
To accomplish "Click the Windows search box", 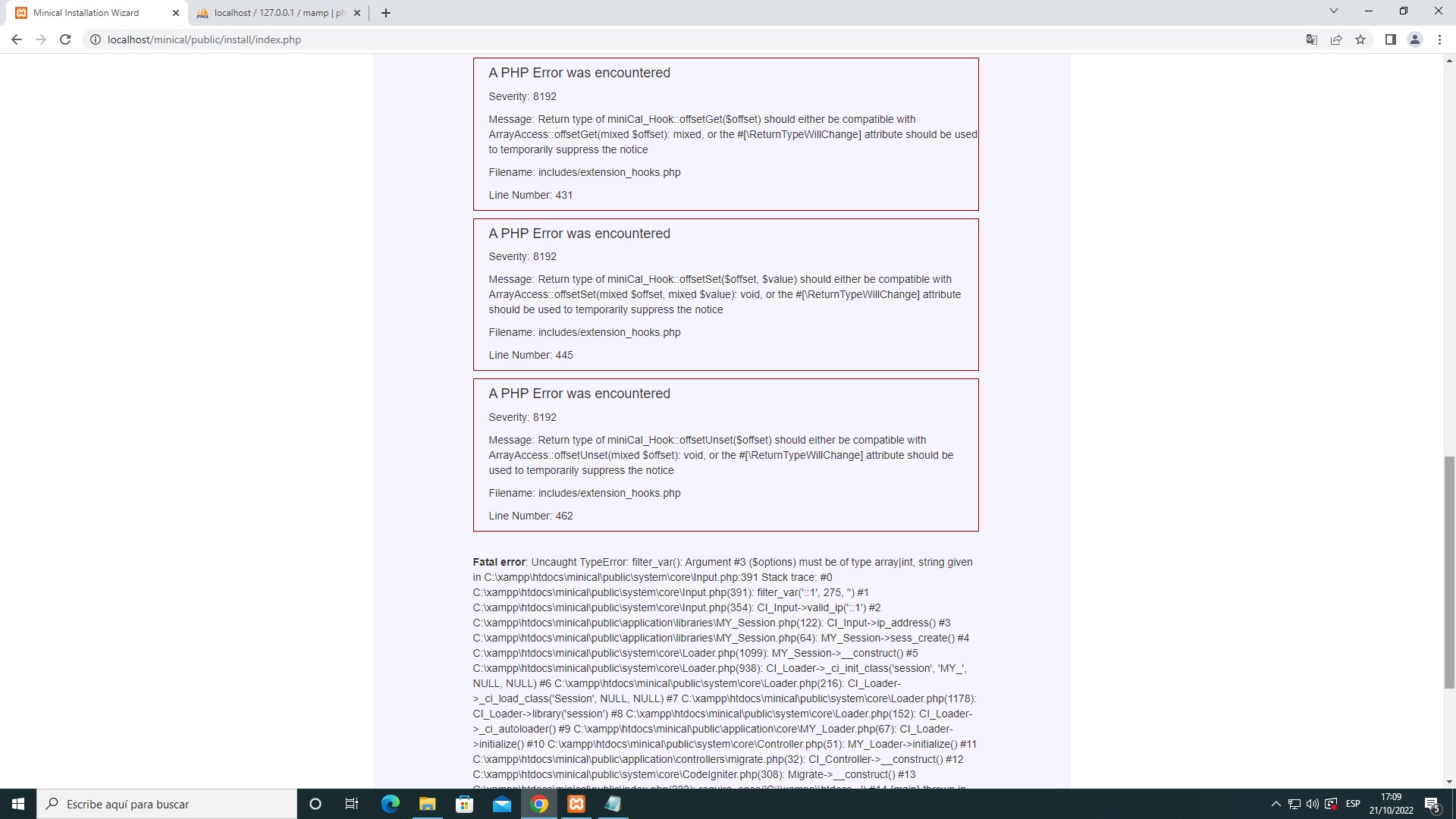I will tap(167, 804).
